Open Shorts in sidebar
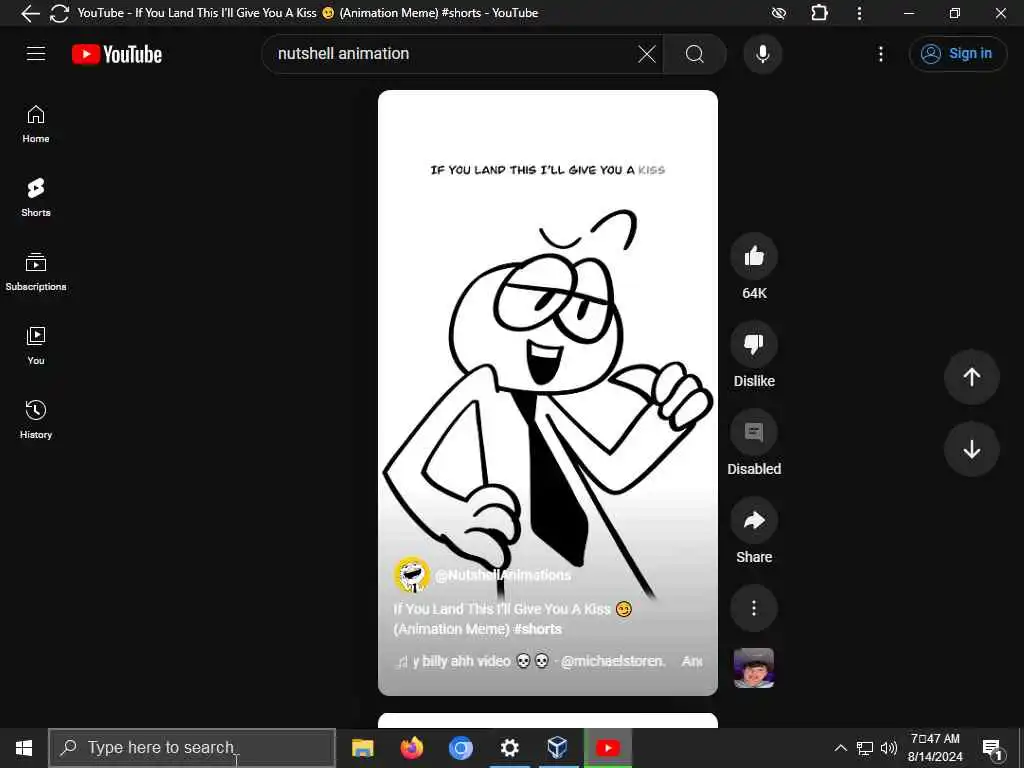 click(x=36, y=198)
